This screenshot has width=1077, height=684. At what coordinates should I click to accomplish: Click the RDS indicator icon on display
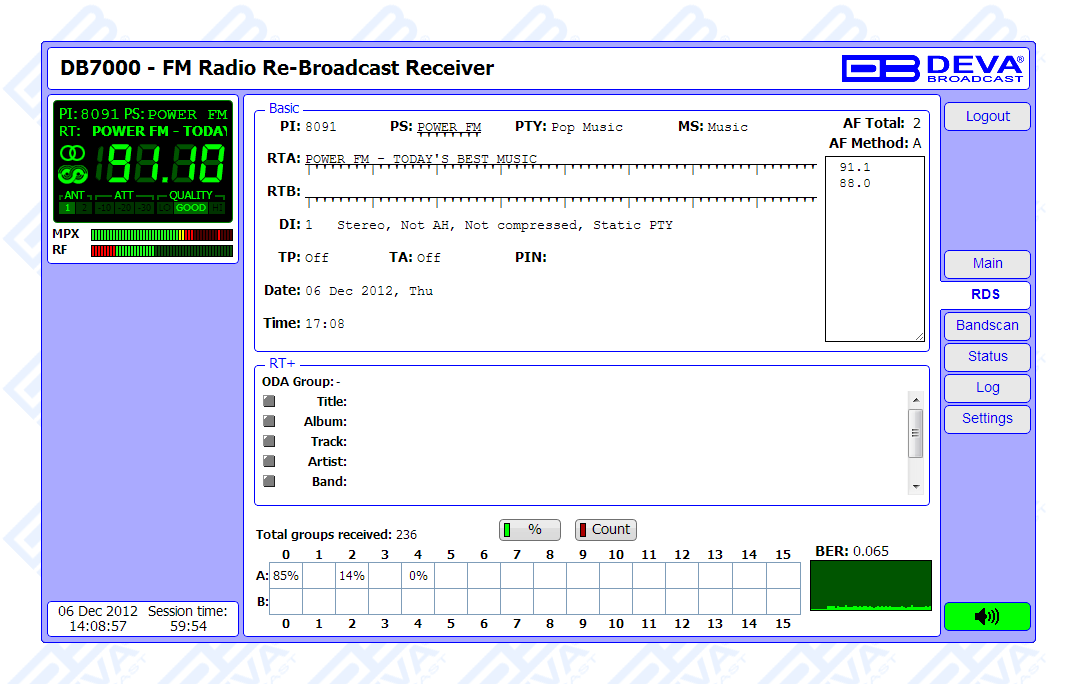click(x=72, y=175)
